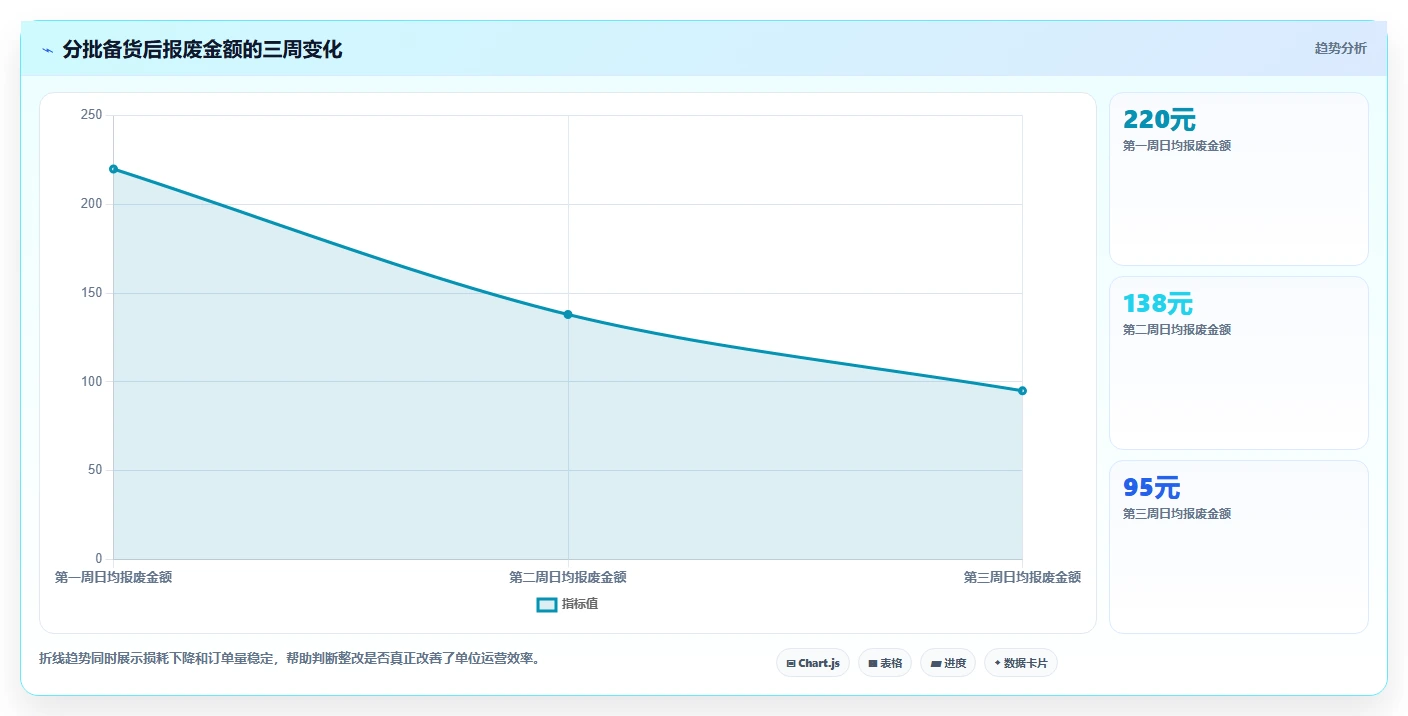Open the 138元 metric card
Image resolution: width=1408 pixels, height=716 pixels.
click(1239, 363)
